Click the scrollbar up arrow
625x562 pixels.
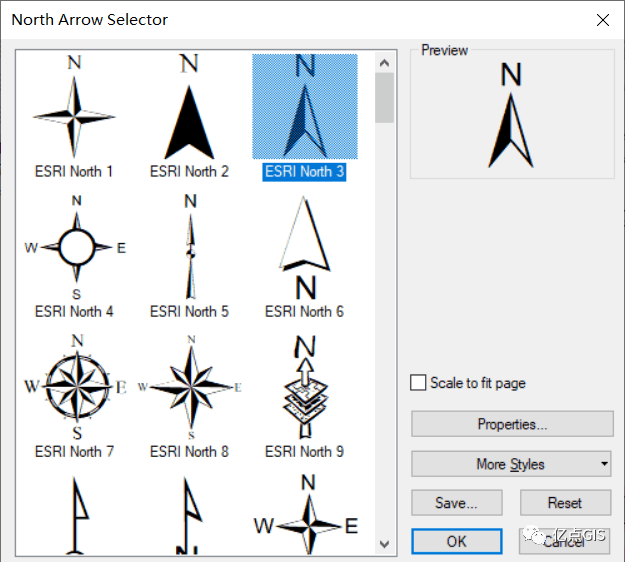point(384,63)
